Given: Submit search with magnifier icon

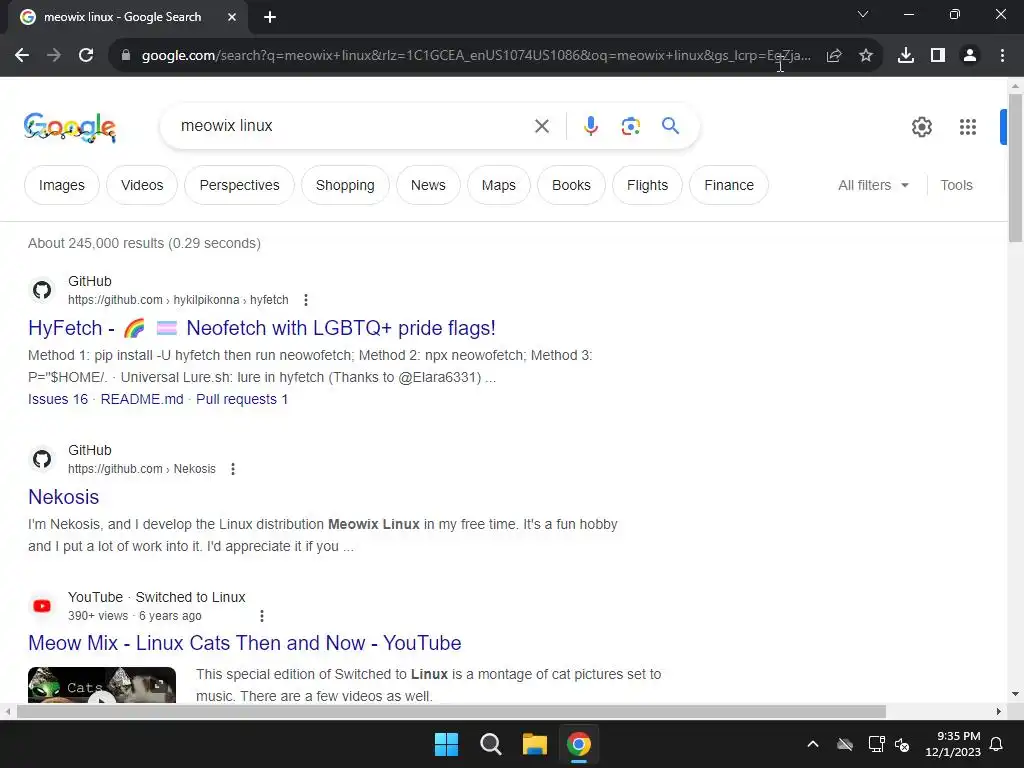Looking at the screenshot, I should click(671, 125).
